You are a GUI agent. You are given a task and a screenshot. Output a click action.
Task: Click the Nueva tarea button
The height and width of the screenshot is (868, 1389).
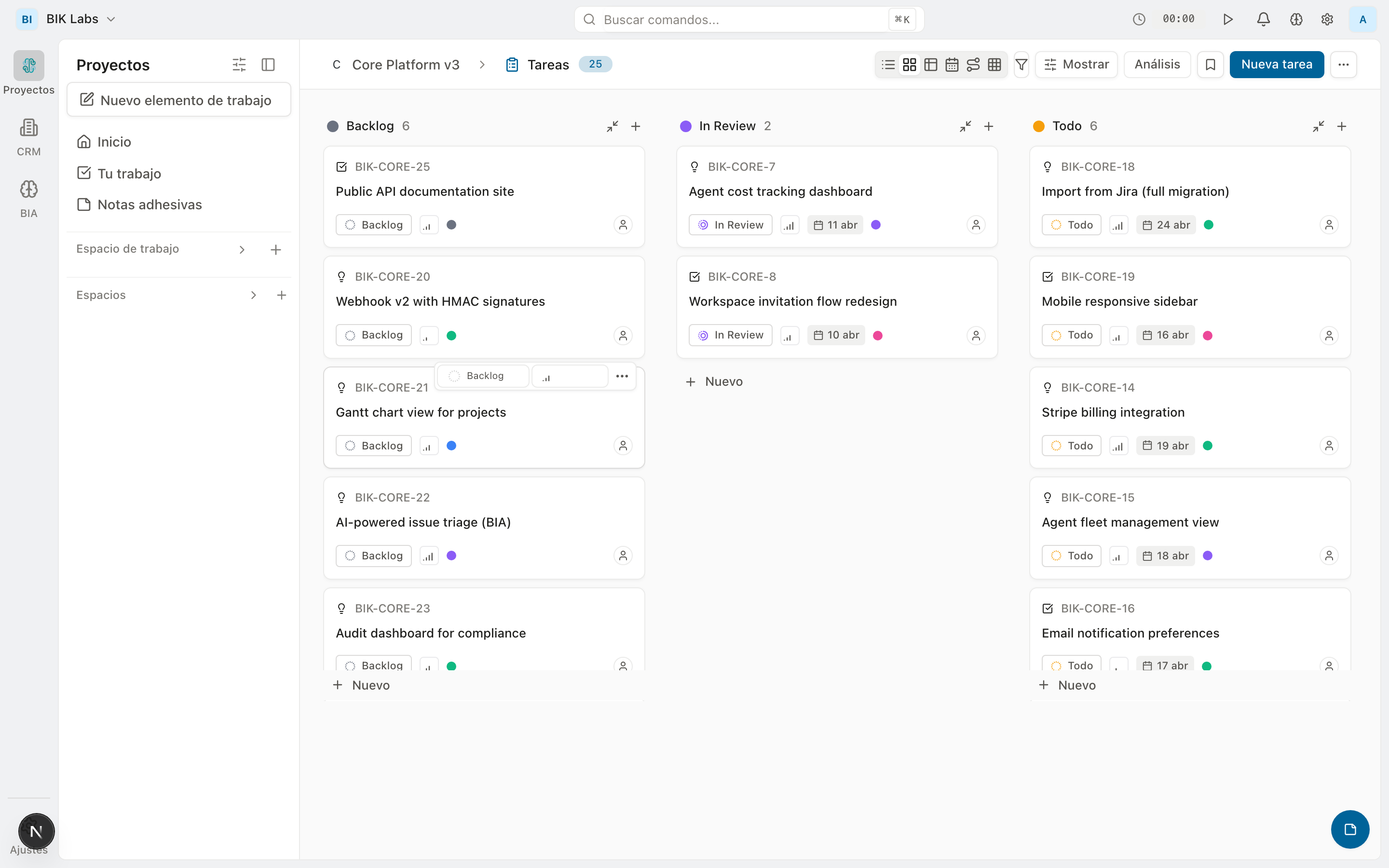click(x=1276, y=64)
